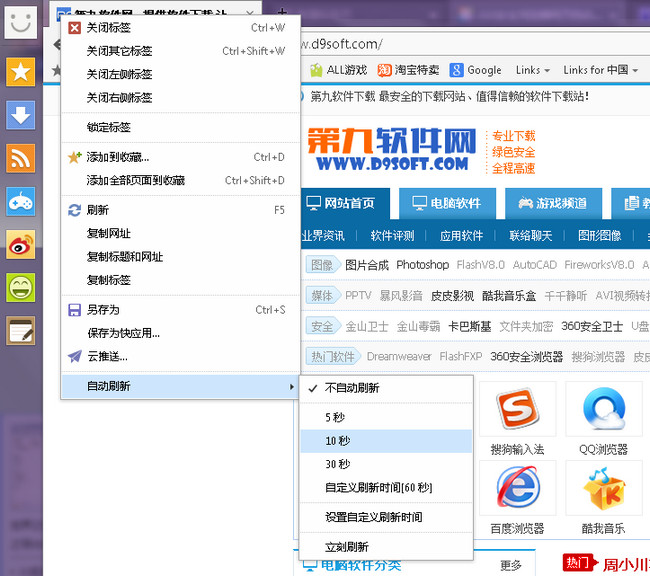
Task: Choose 添加全部页面到收藏 menu entry
Action: 180,180
